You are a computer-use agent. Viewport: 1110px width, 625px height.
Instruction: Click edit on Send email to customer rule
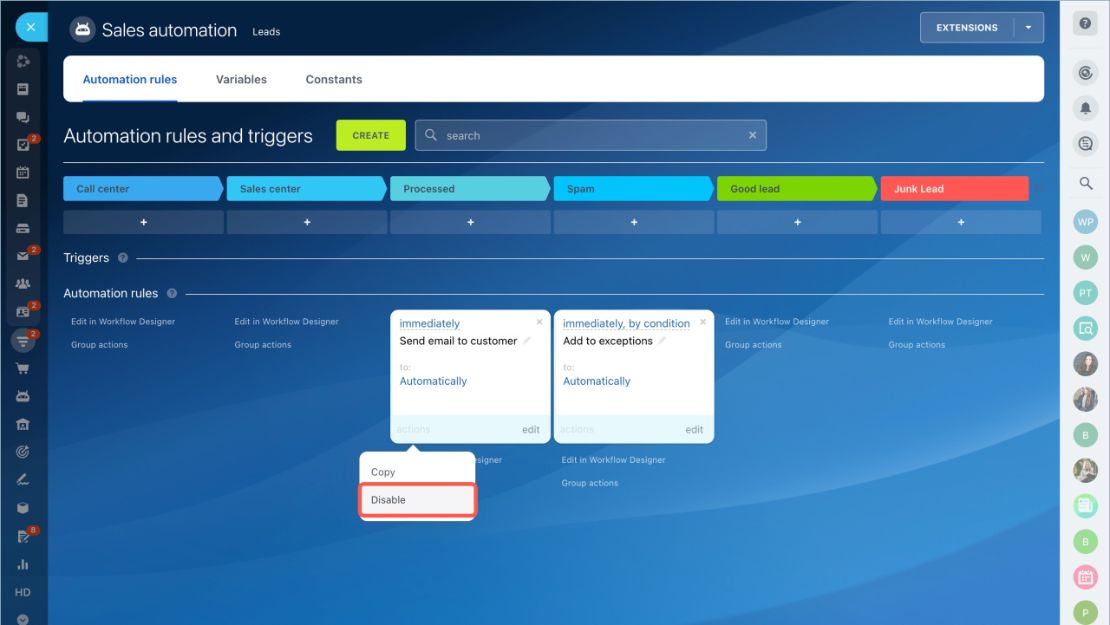coord(531,429)
